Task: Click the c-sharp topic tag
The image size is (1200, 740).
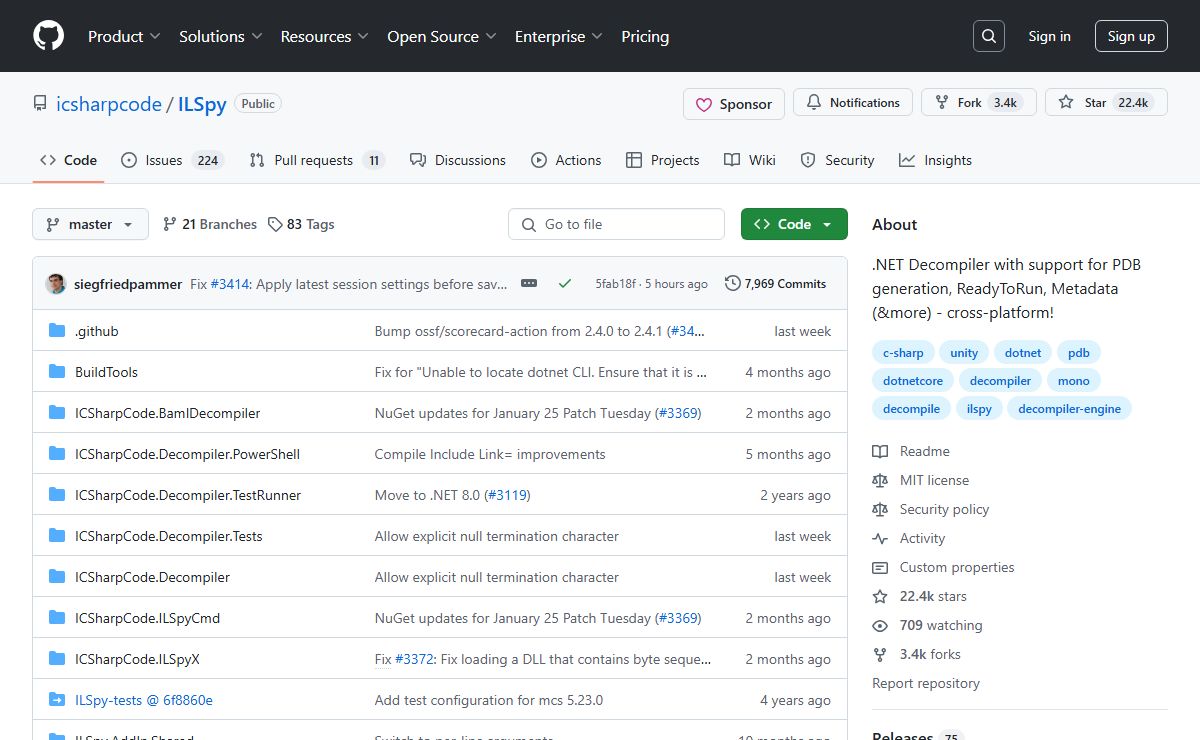Action: pyautogui.click(x=903, y=353)
